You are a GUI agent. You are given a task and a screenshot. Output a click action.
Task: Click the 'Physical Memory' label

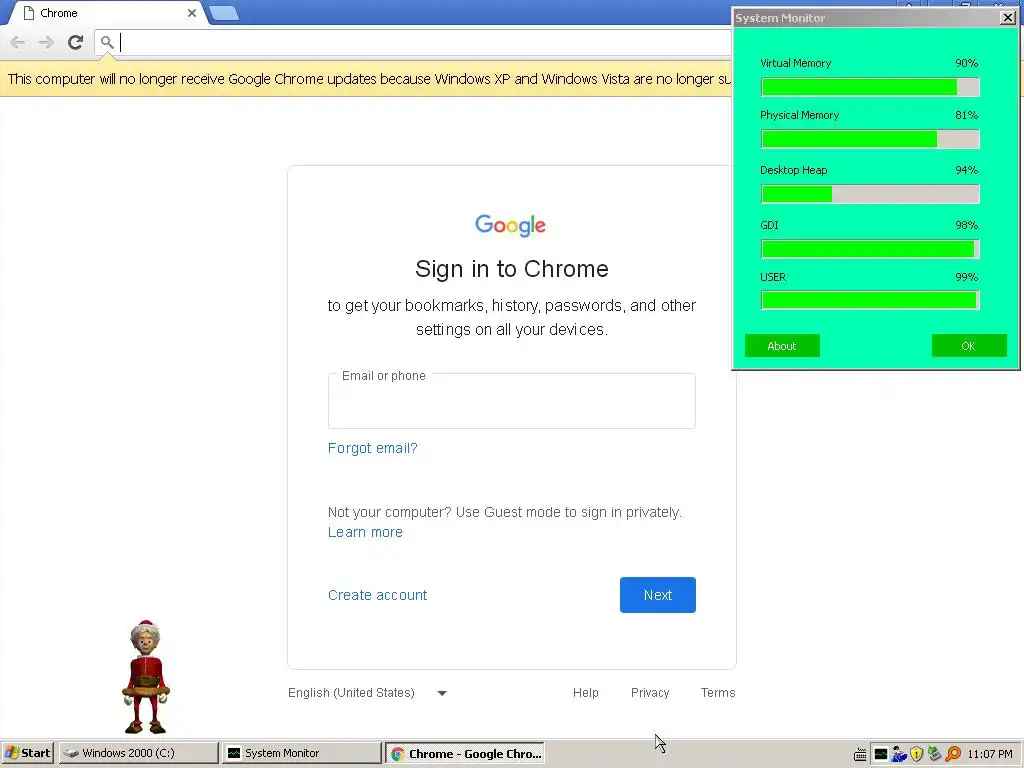click(799, 115)
